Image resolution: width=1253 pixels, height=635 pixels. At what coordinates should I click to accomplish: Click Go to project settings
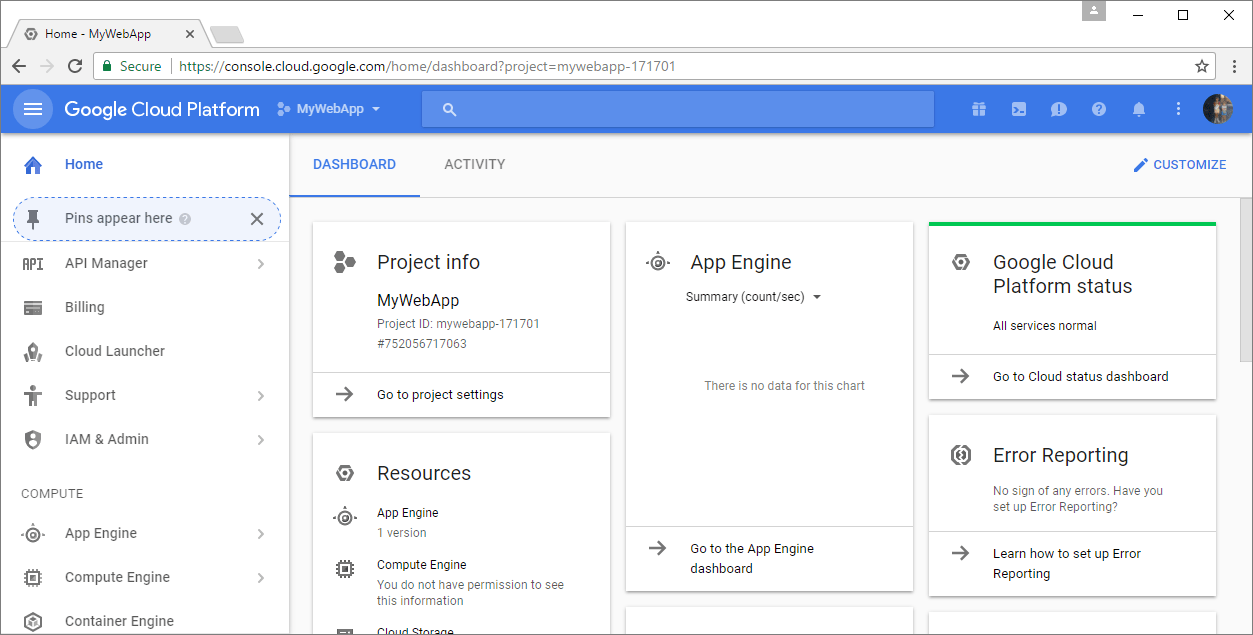pyautogui.click(x=442, y=395)
